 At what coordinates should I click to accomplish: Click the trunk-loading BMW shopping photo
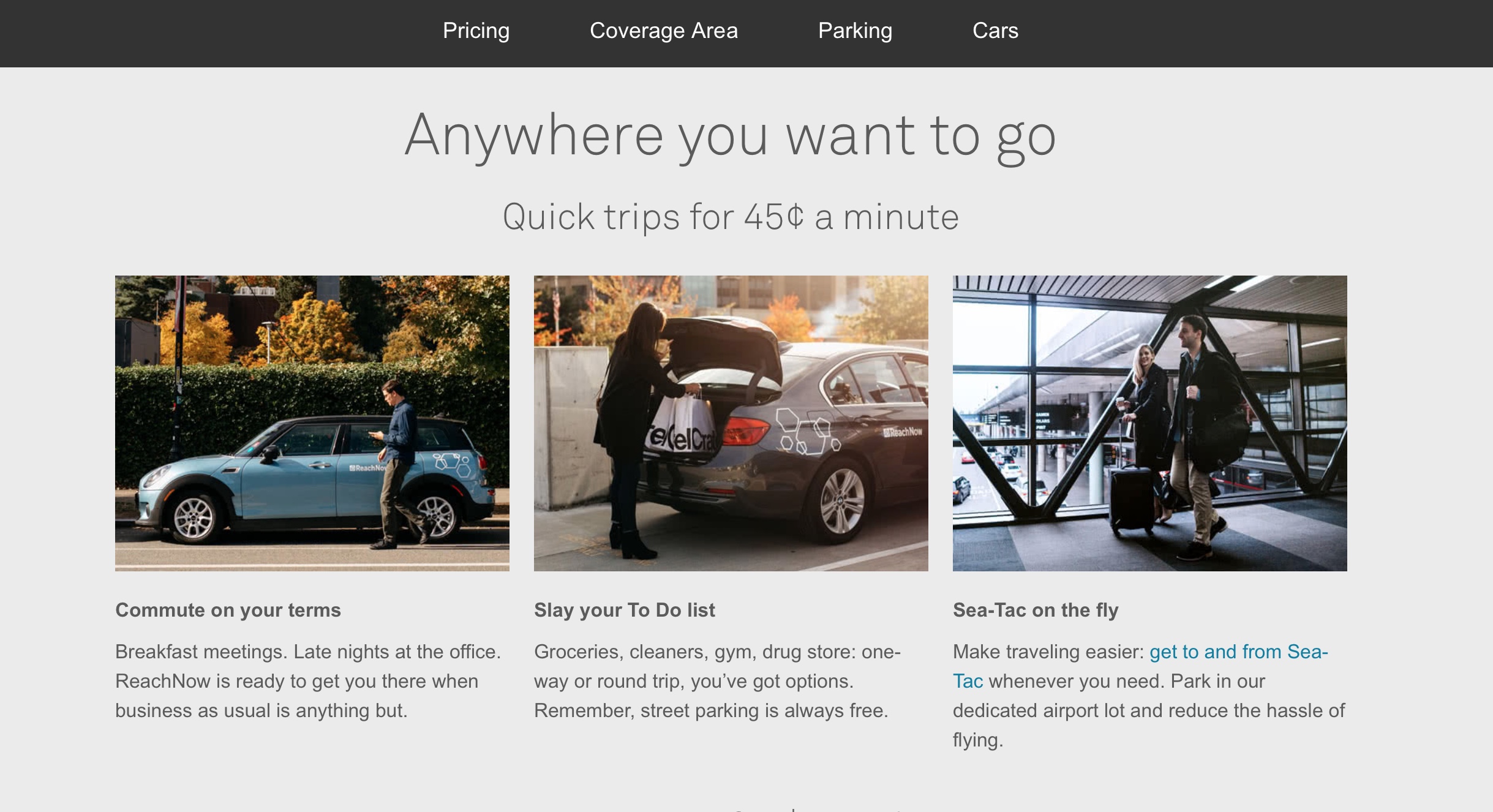pyautogui.click(x=731, y=423)
